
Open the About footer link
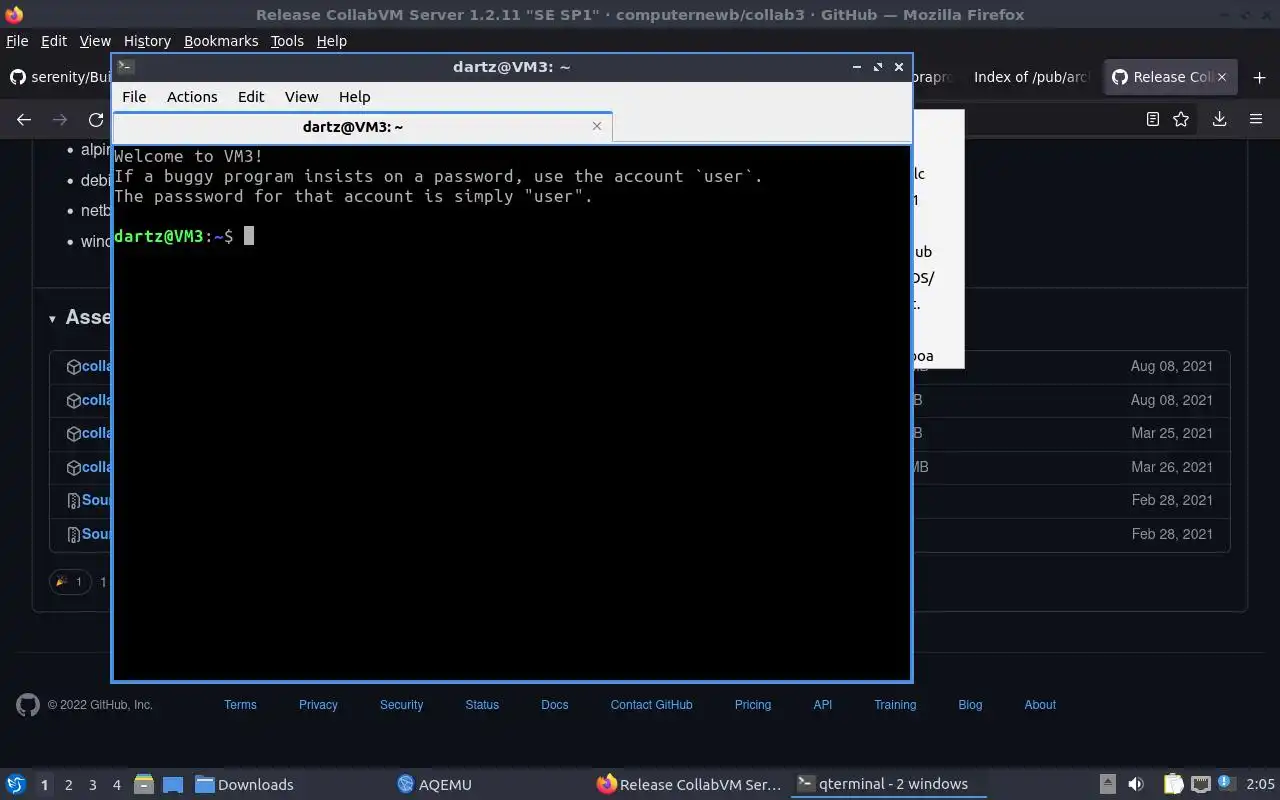pyautogui.click(x=1040, y=705)
